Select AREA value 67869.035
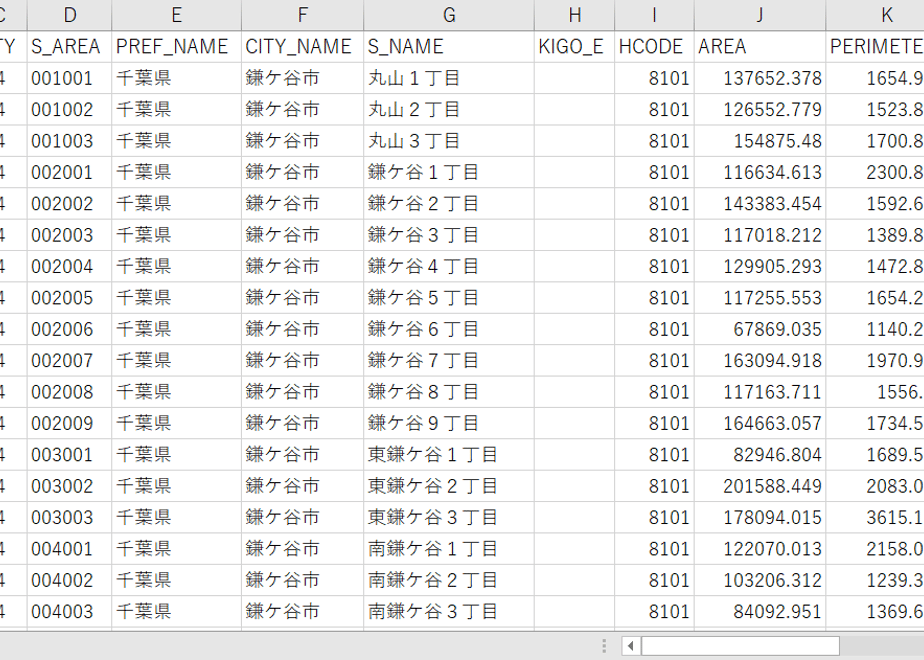The image size is (924, 660). pyautogui.click(x=760, y=329)
